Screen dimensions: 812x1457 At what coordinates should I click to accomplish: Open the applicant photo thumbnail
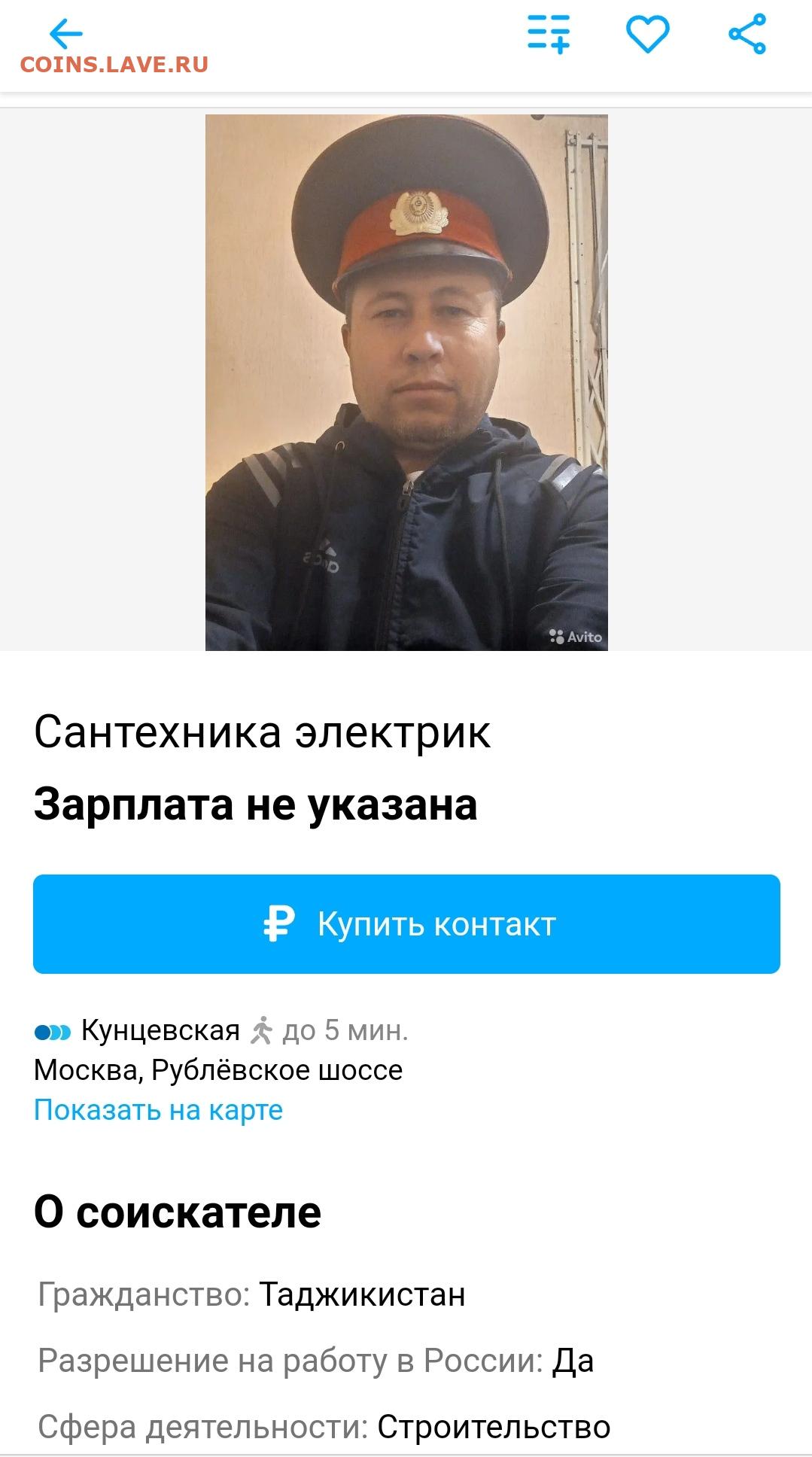tap(406, 382)
